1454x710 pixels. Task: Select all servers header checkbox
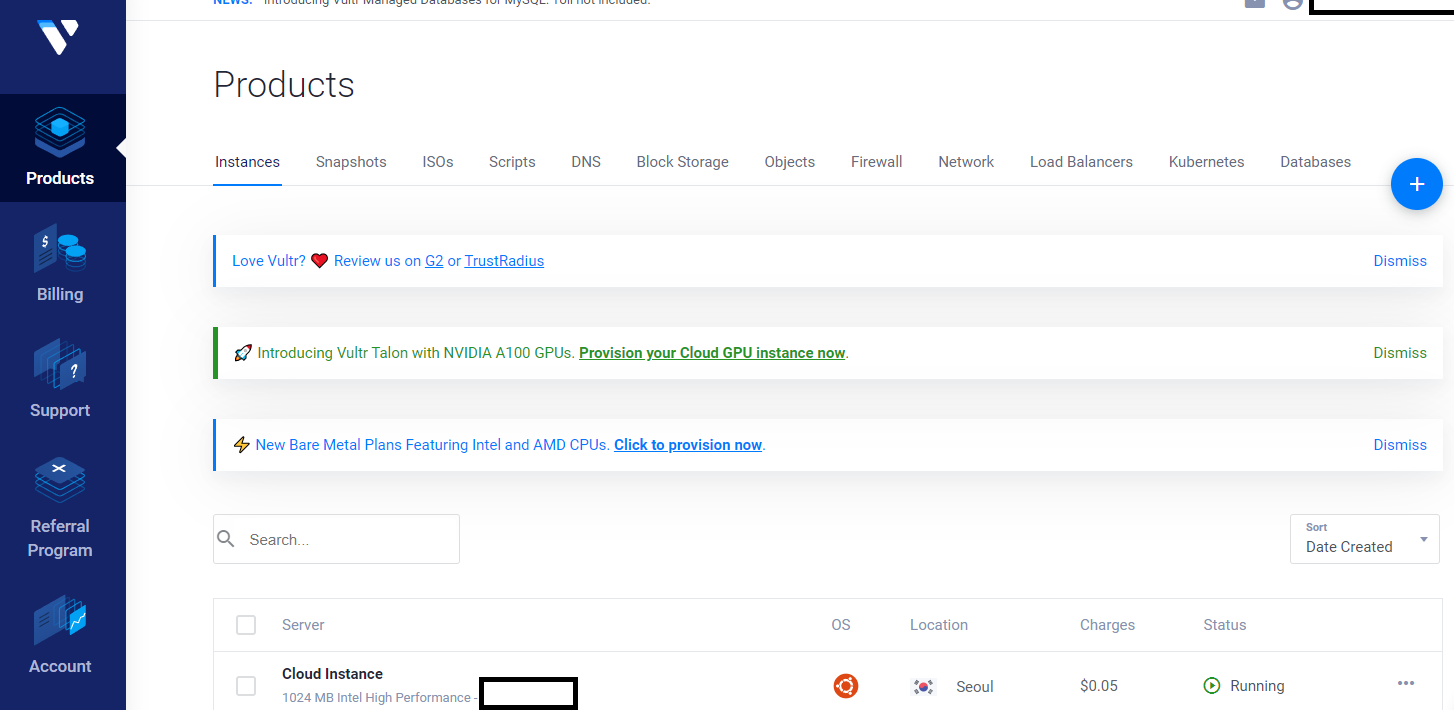(x=246, y=625)
